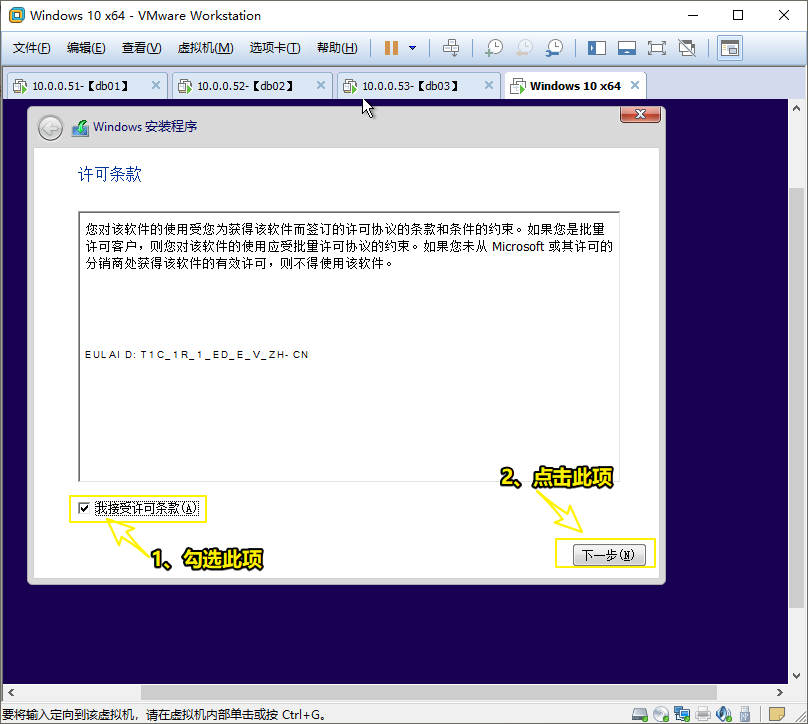Select the Windows 10 x64 tab
Image resolution: width=808 pixels, height=724 pixels.
[x=575, y=86]
